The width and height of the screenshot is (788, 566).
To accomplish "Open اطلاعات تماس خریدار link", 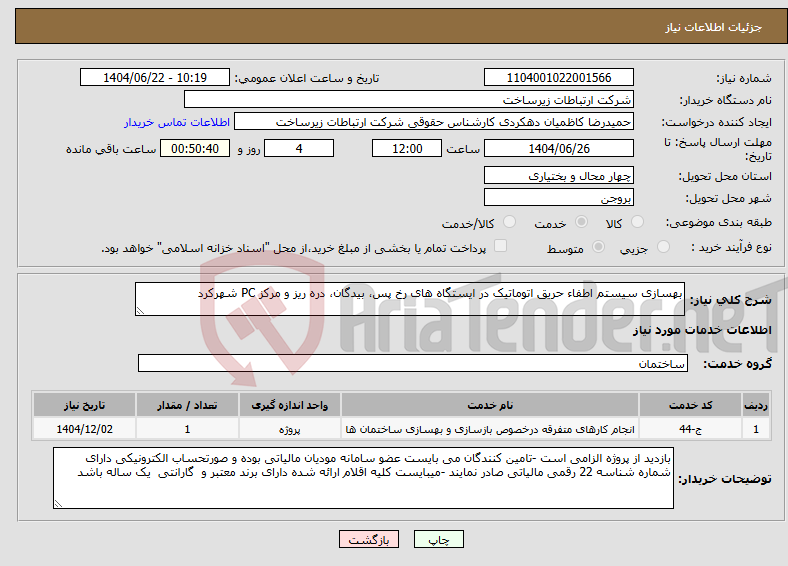I will click(177, 122).
